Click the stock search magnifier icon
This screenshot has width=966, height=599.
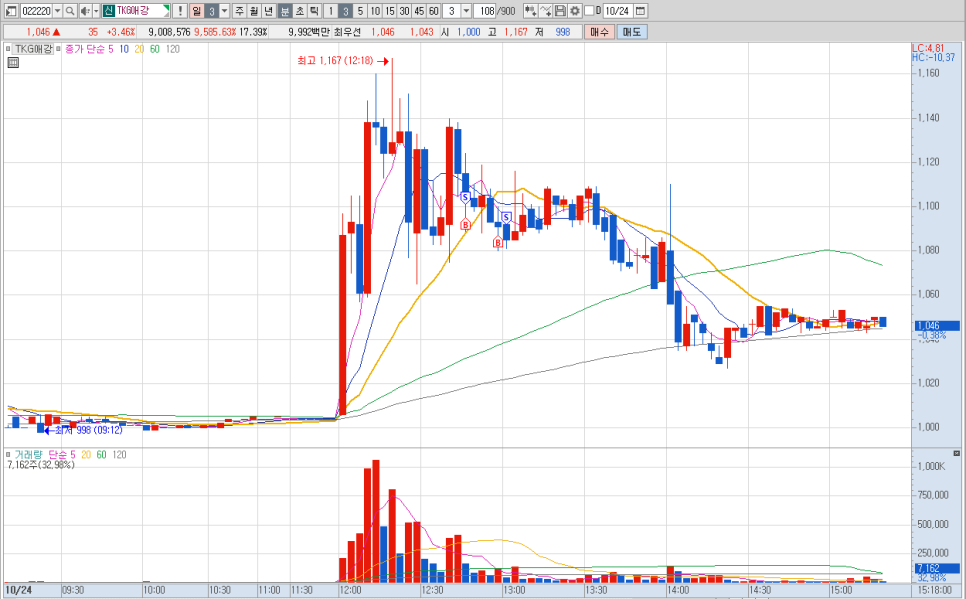coord(70,11)
